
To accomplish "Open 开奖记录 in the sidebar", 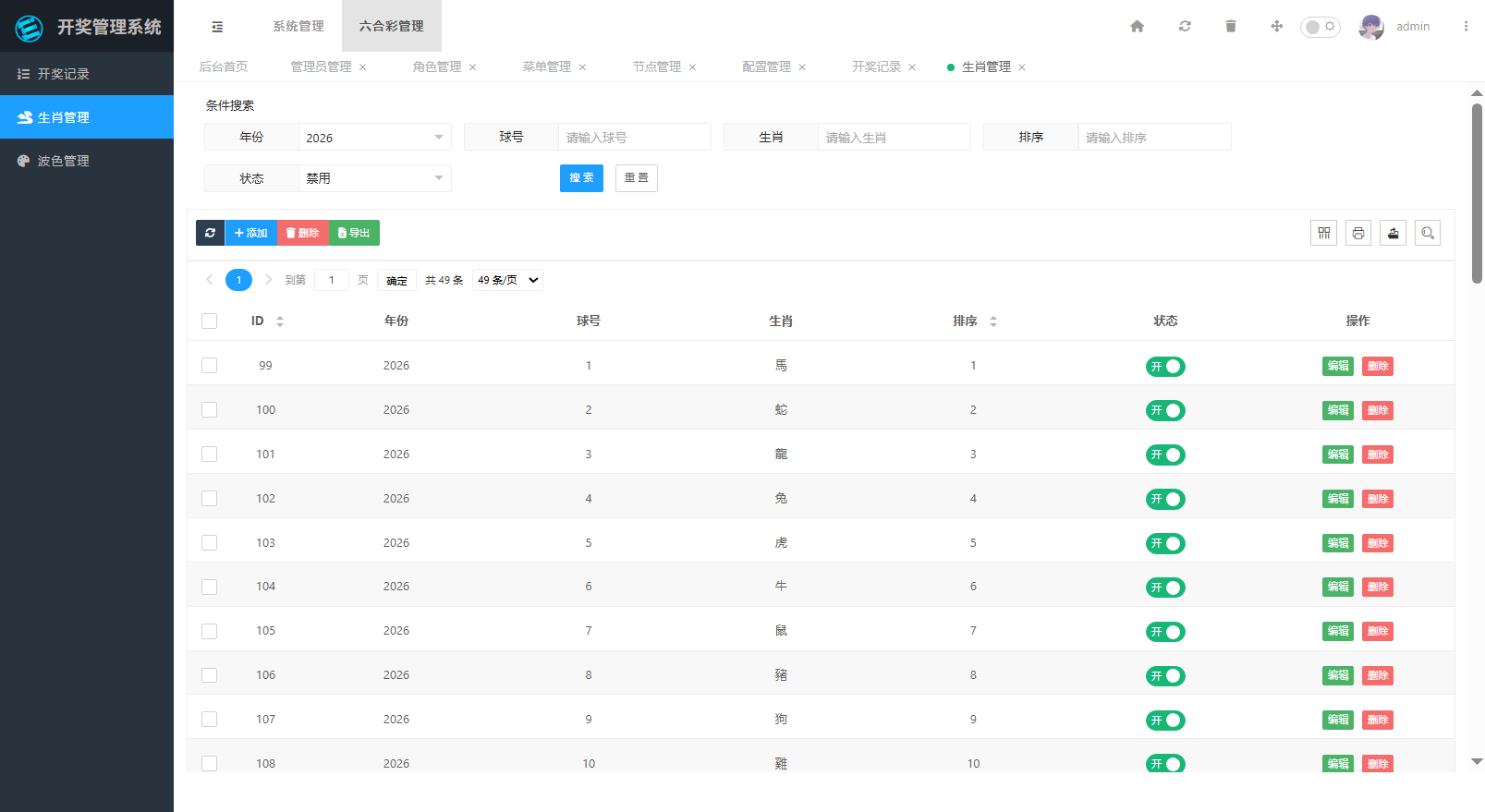I will (87, 74).
